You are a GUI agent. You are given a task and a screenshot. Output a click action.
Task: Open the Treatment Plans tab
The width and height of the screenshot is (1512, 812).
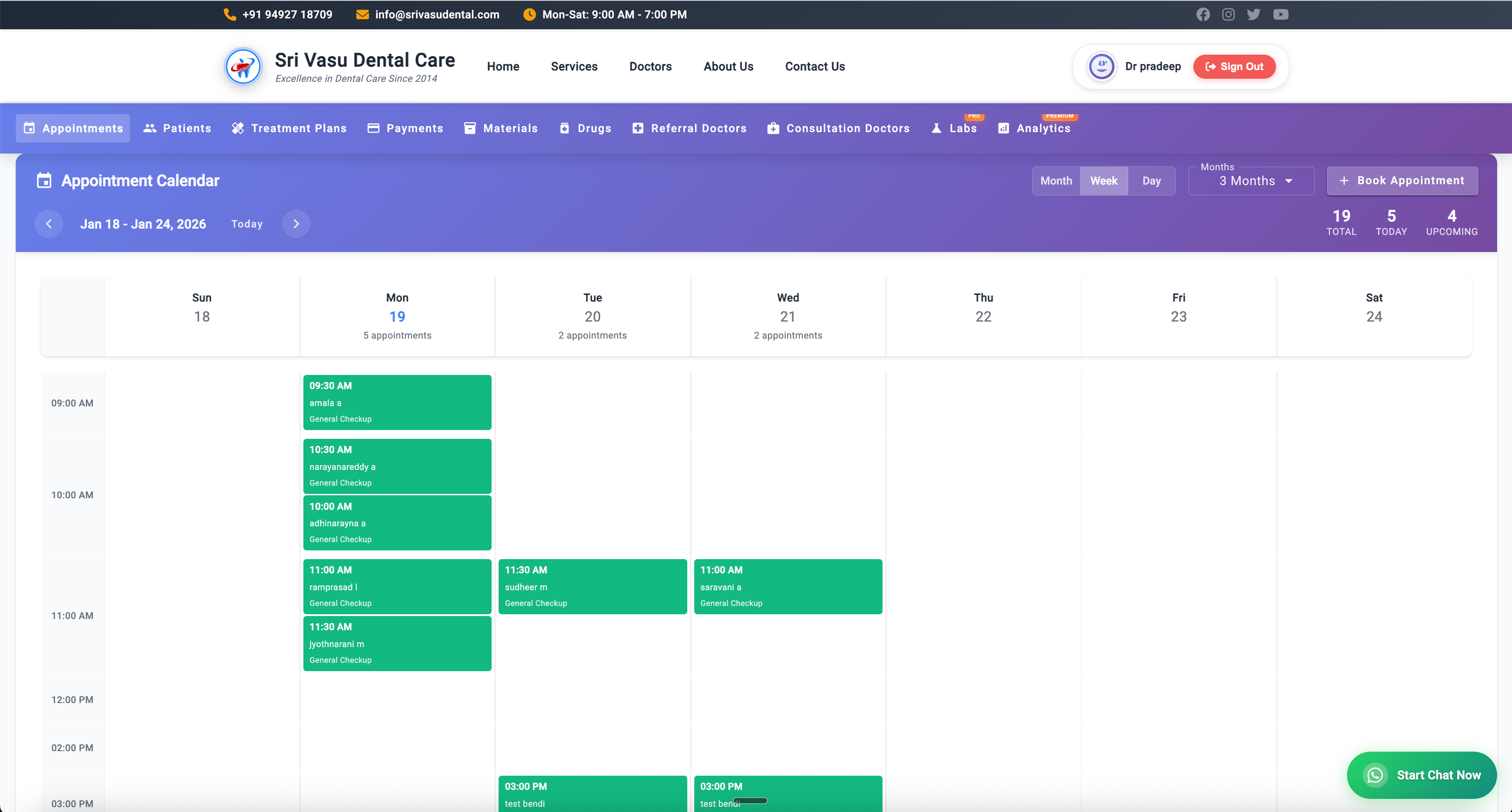point(289,128)
